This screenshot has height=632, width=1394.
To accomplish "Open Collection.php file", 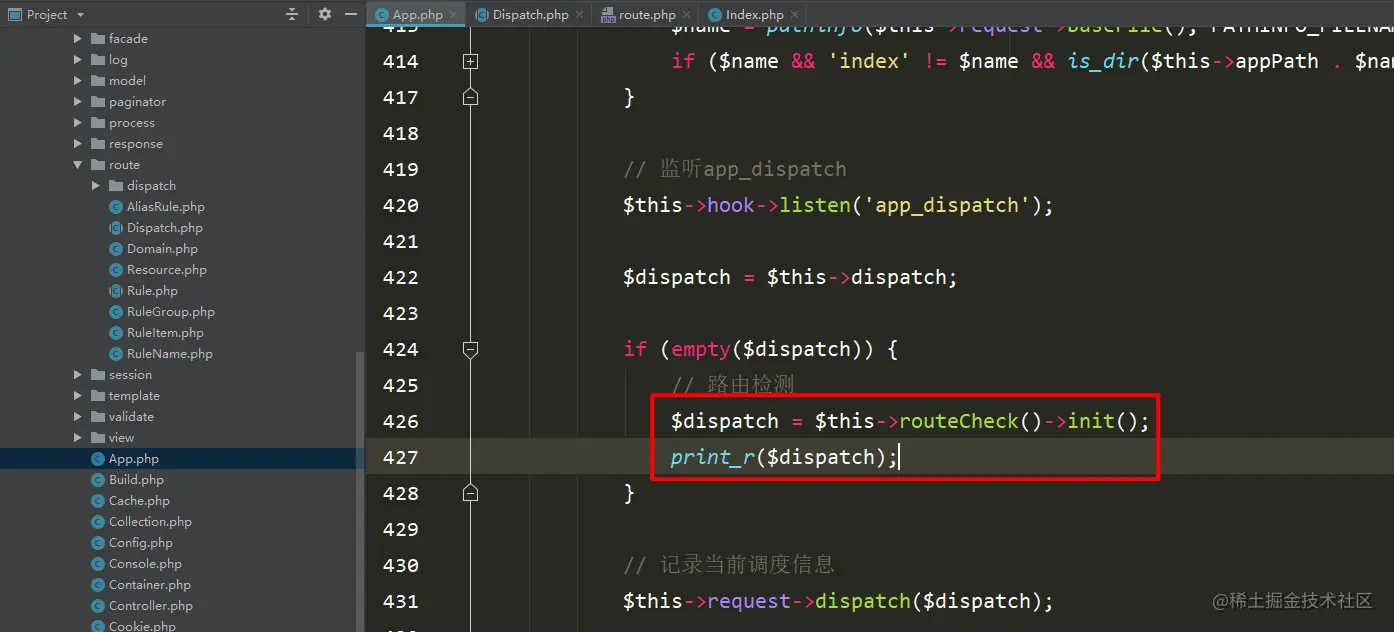I will point(150,522).
